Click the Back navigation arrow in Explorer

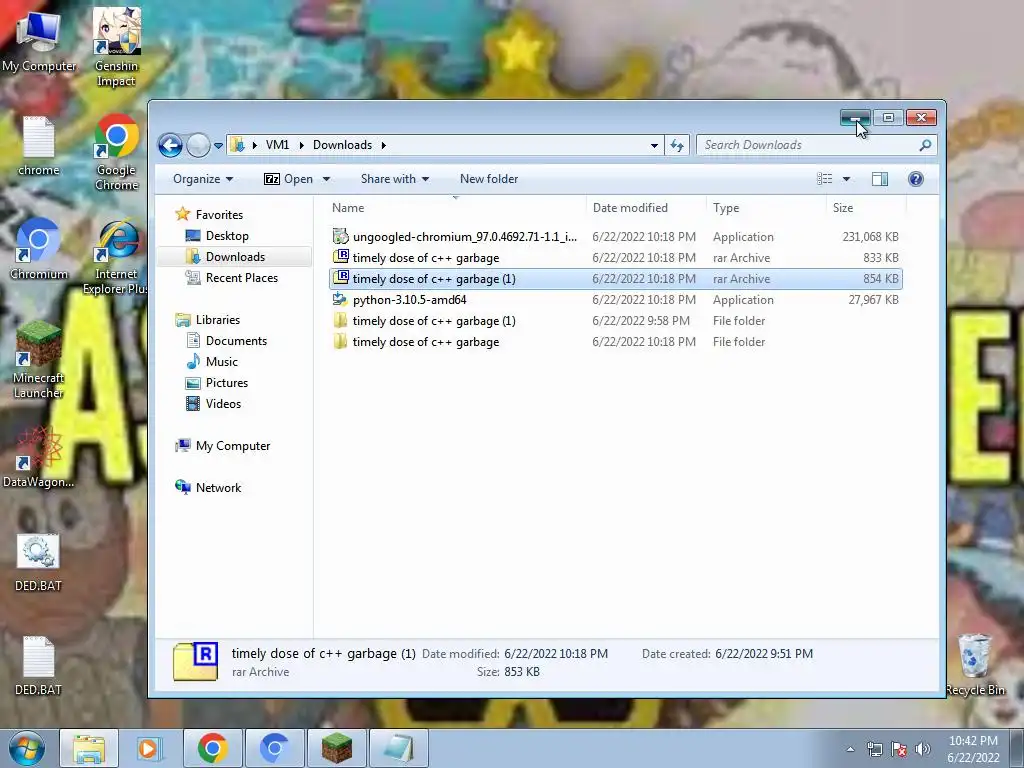(x=170, y=145)
